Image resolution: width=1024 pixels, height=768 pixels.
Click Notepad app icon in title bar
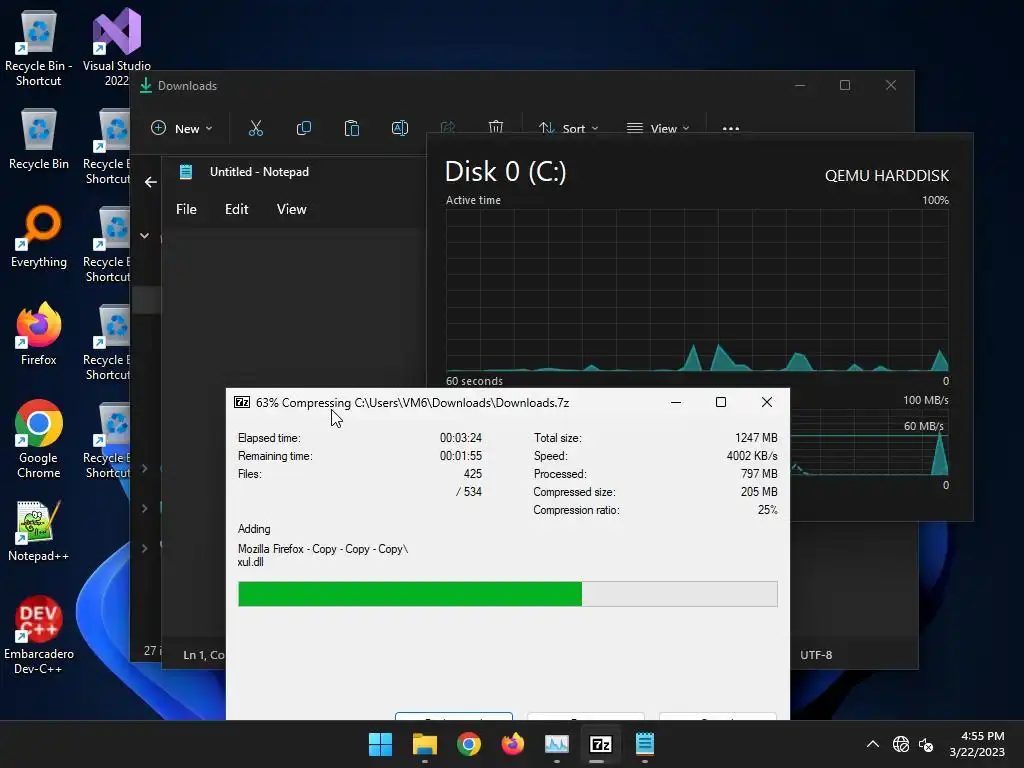click(186, 172)
